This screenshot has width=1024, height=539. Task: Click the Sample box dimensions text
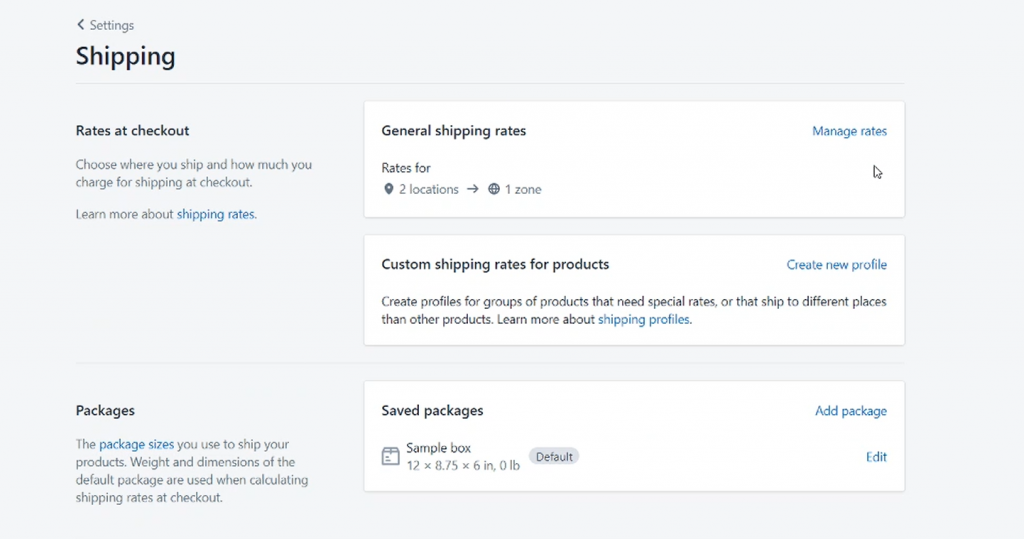coord(462,466)
